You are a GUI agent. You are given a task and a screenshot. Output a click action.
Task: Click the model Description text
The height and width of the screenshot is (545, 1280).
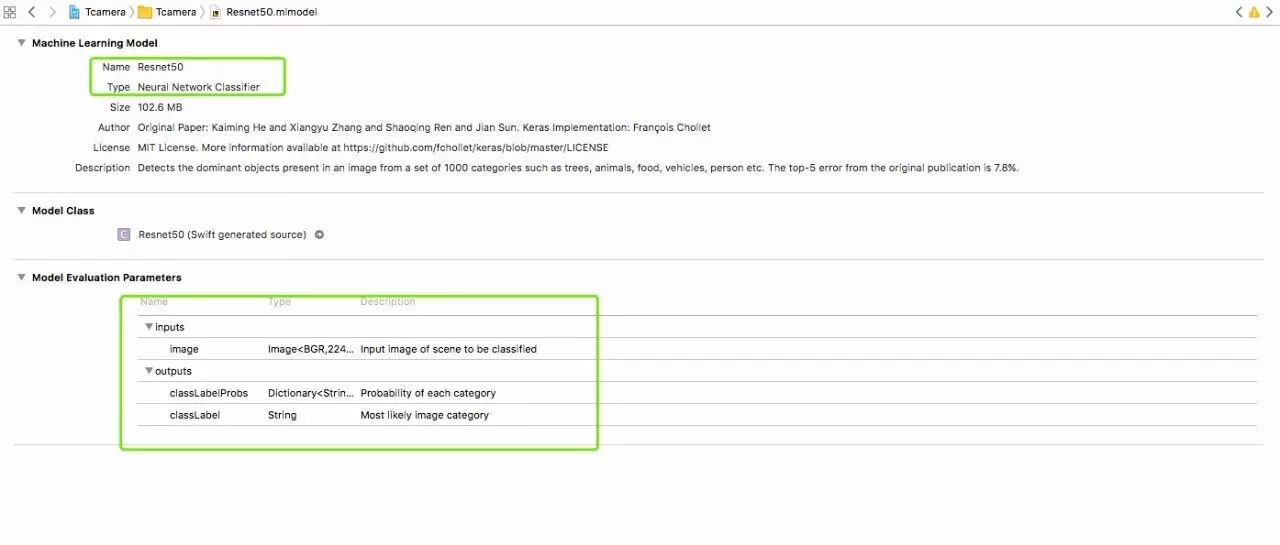(578, 168)
